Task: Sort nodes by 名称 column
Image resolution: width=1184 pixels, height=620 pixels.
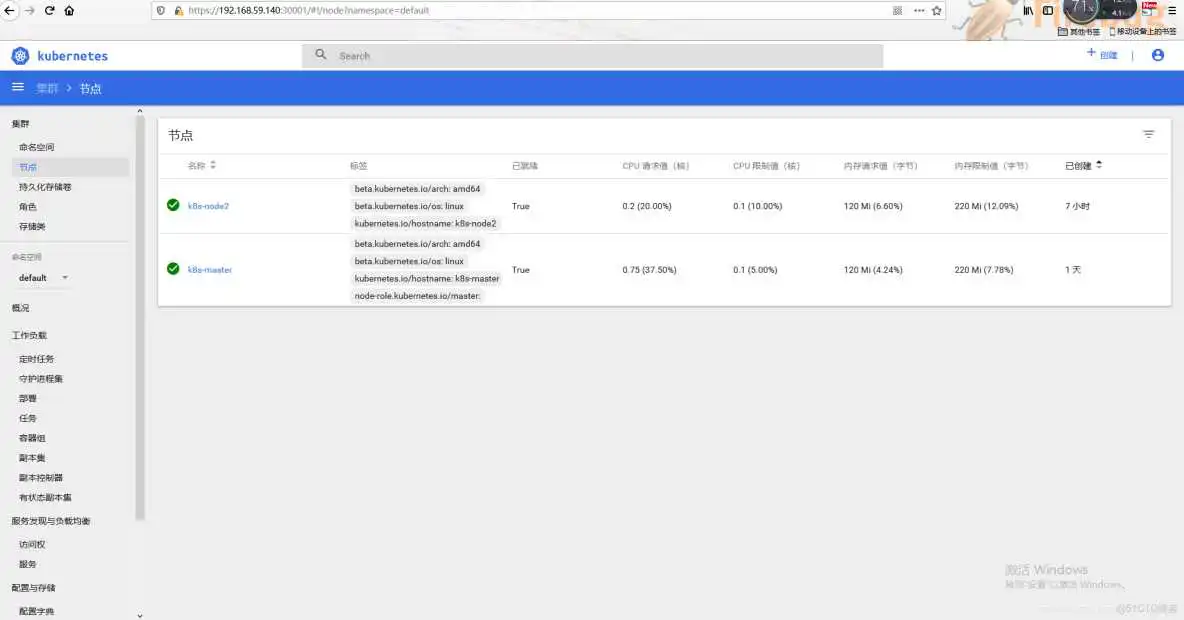Action: click(x=202, y=165)
